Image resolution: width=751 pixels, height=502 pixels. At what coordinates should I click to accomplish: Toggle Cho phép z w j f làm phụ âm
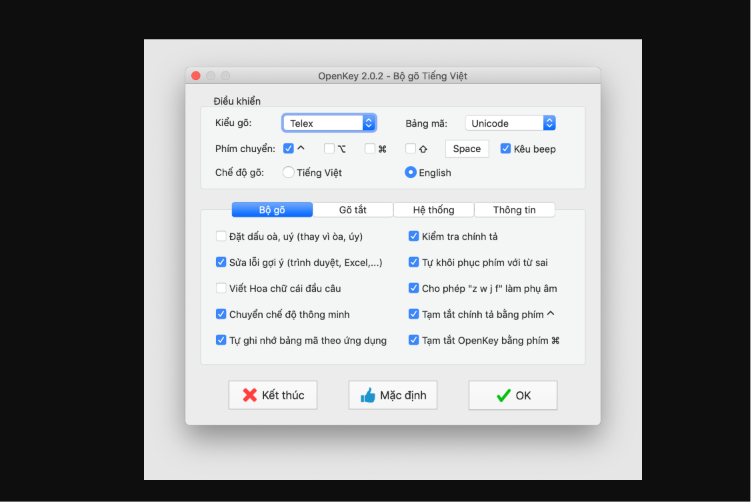click(414, 288)
